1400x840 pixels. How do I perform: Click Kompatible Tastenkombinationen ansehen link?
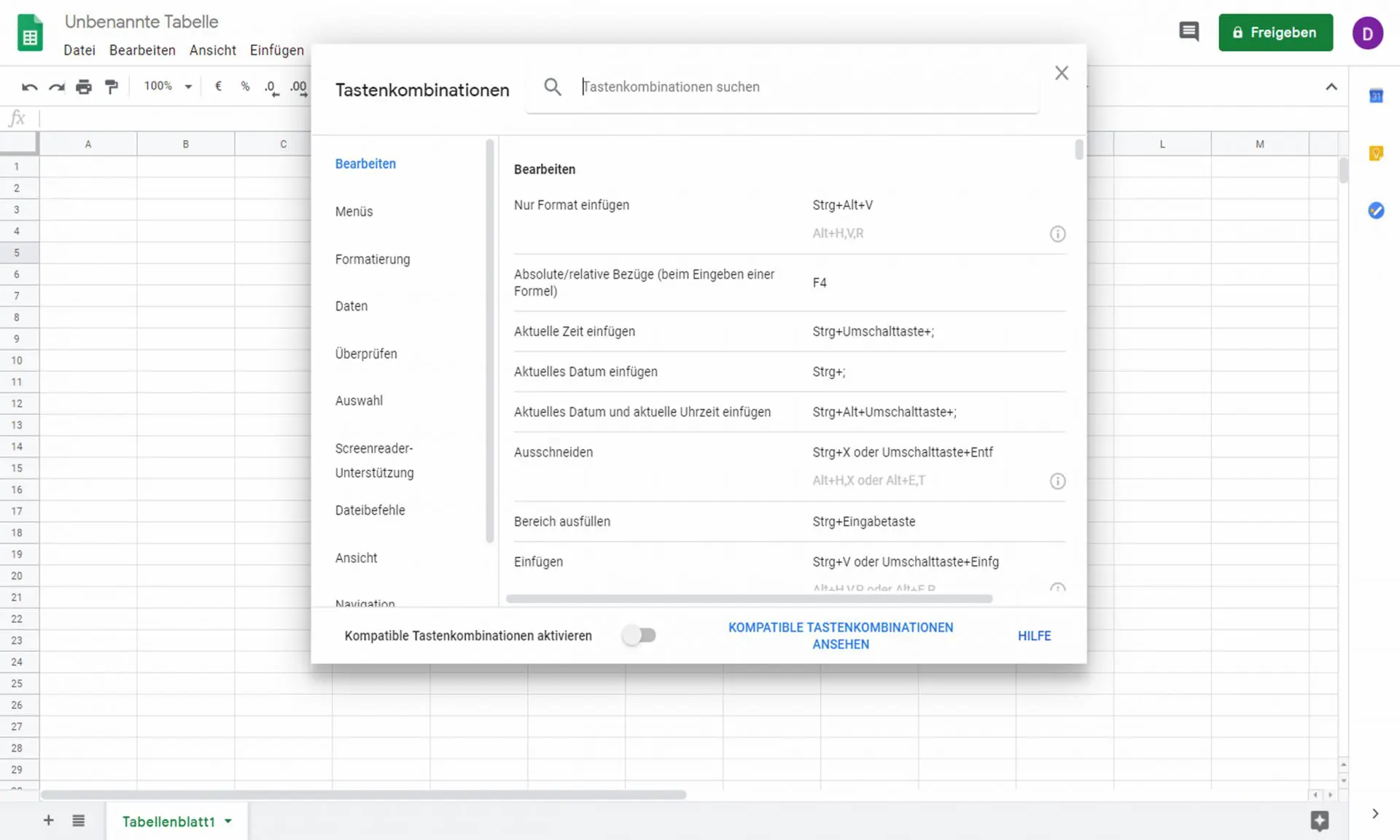tap(841, 636)
